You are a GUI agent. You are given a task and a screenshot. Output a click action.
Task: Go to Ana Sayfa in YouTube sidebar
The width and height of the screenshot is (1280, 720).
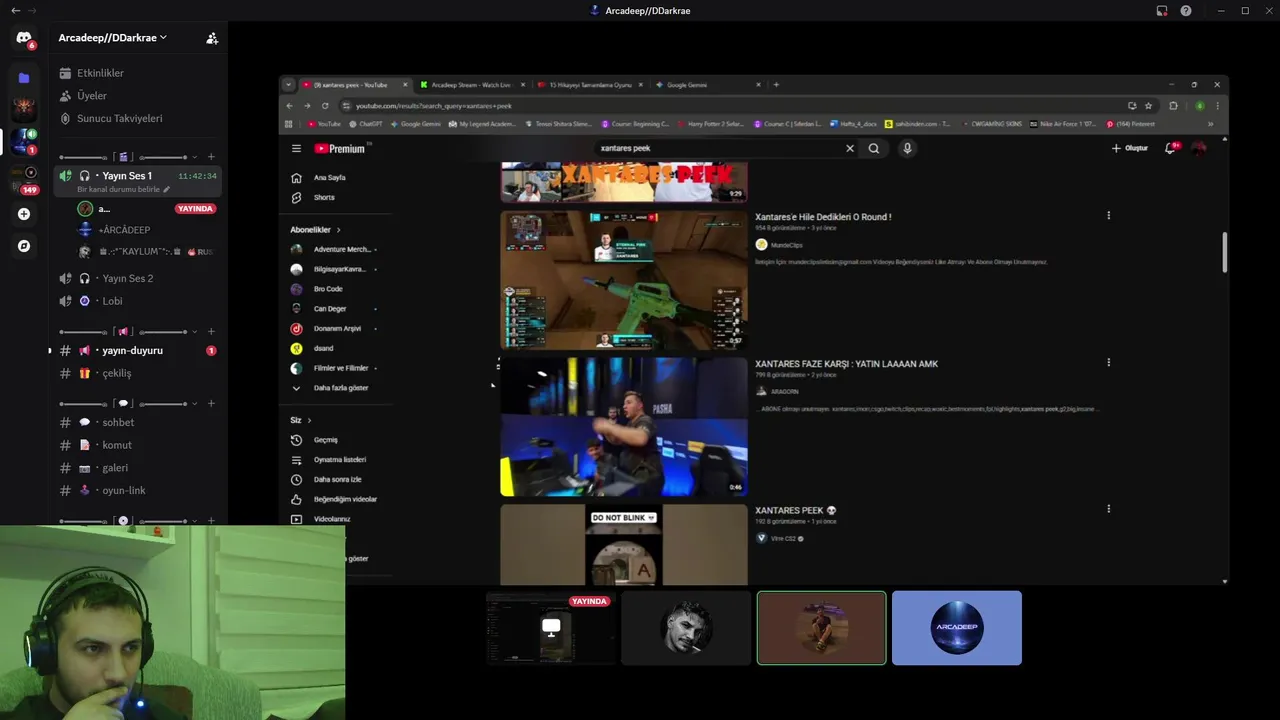[330, 178]
